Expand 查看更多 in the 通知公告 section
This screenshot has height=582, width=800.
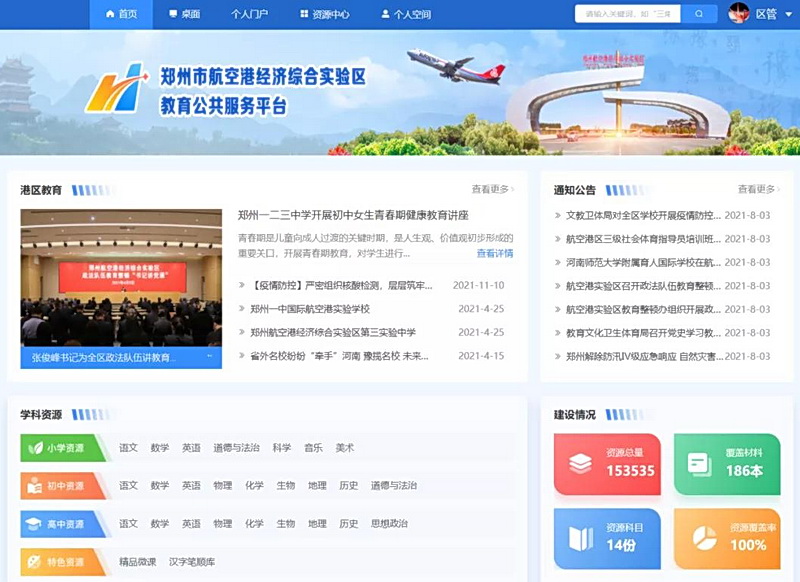[x=759, y=189]
